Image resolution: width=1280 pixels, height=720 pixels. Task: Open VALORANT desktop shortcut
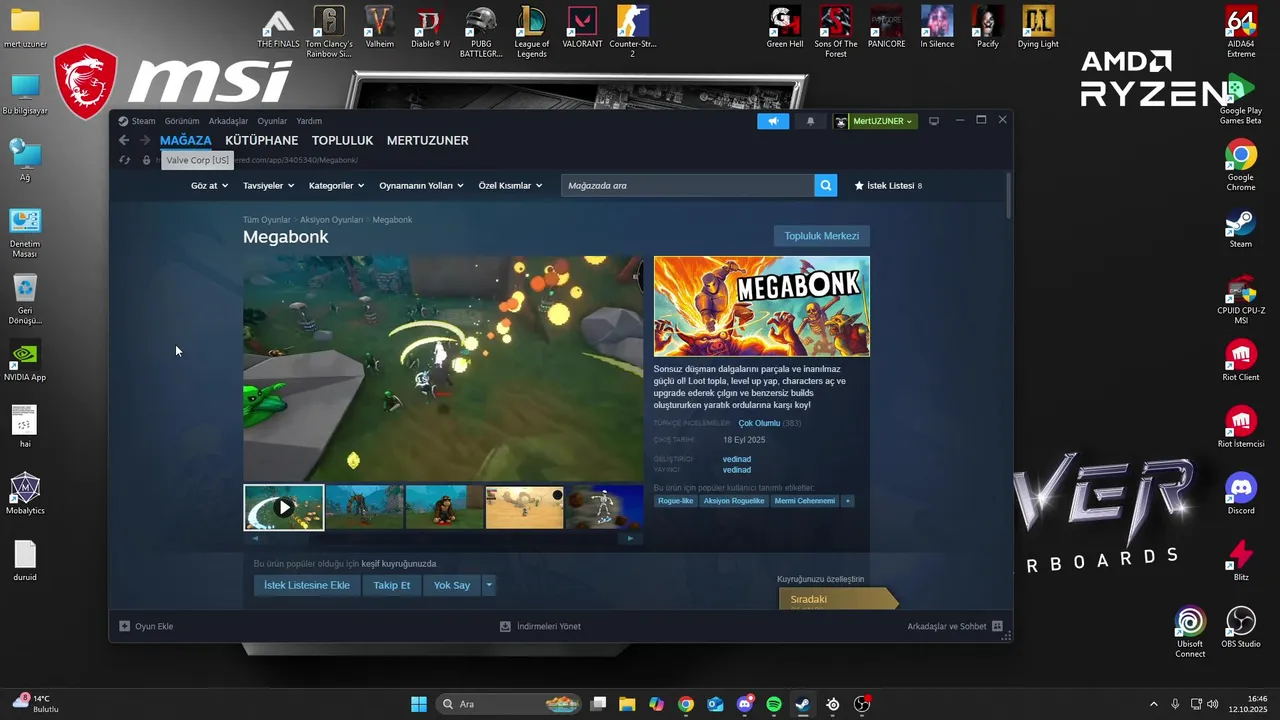[582, 28]
